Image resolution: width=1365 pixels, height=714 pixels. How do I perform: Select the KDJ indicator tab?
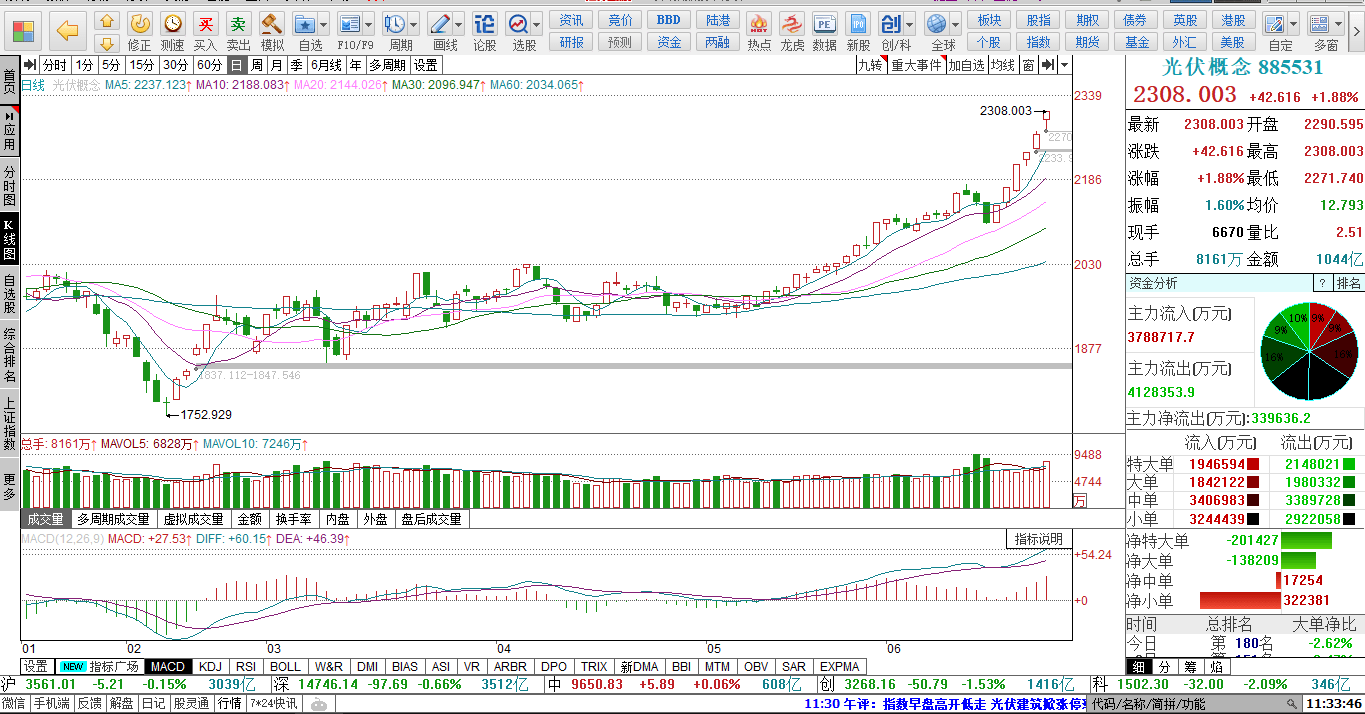click(210, 667)
